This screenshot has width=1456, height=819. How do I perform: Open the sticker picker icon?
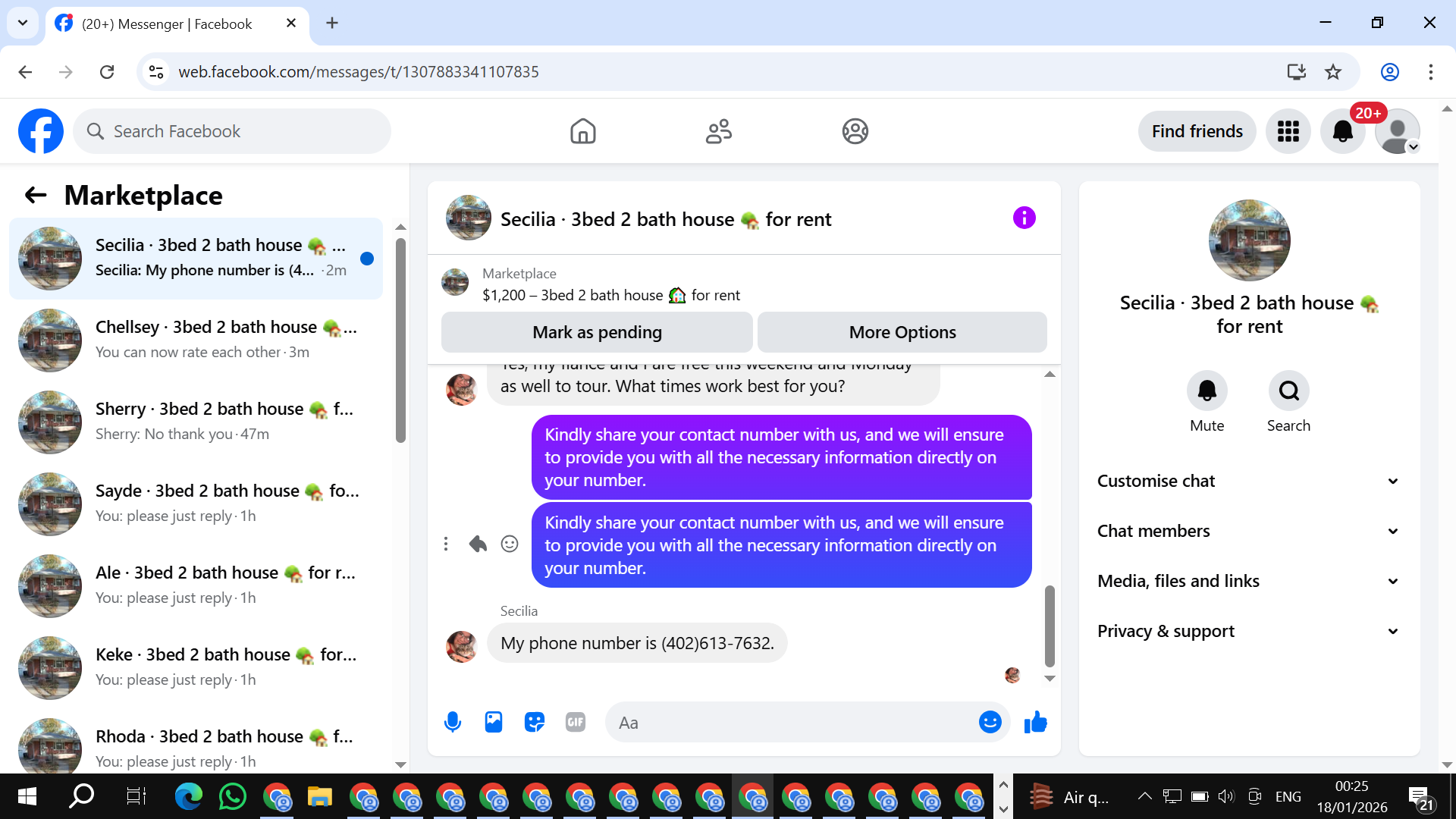pyautogui.click(x=535, y=722)
